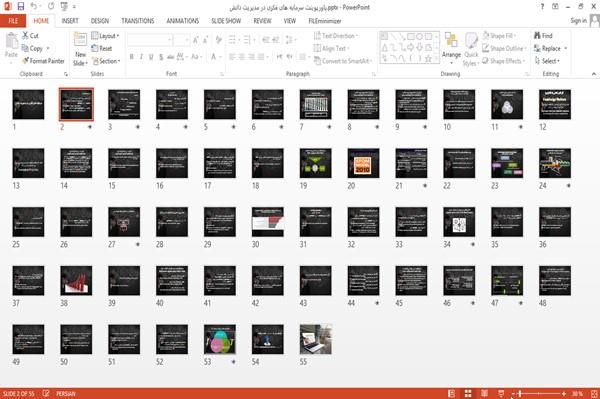Image resolution: width=600 pixels, height=399 pixels.
Task: Start slideshow from beginning via quick access icon
Action: pyautogui.click(x=64, y=7)
